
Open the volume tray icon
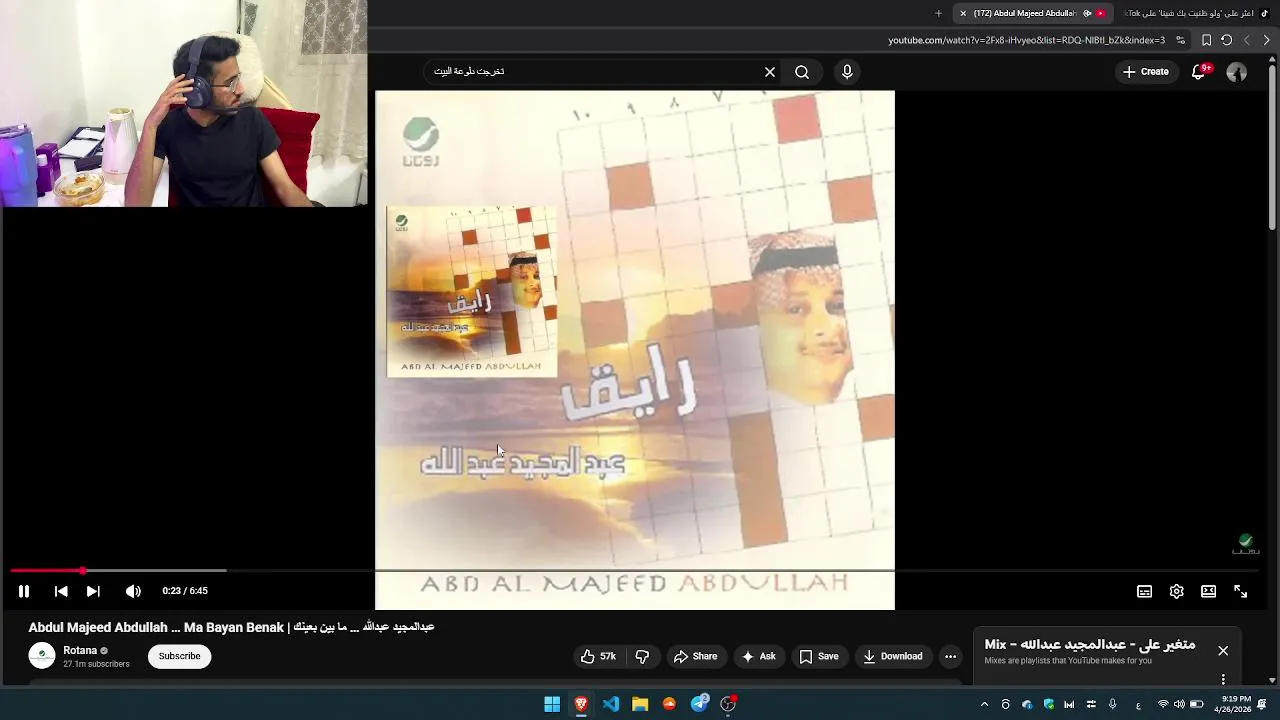click(x=1179, y=704)
